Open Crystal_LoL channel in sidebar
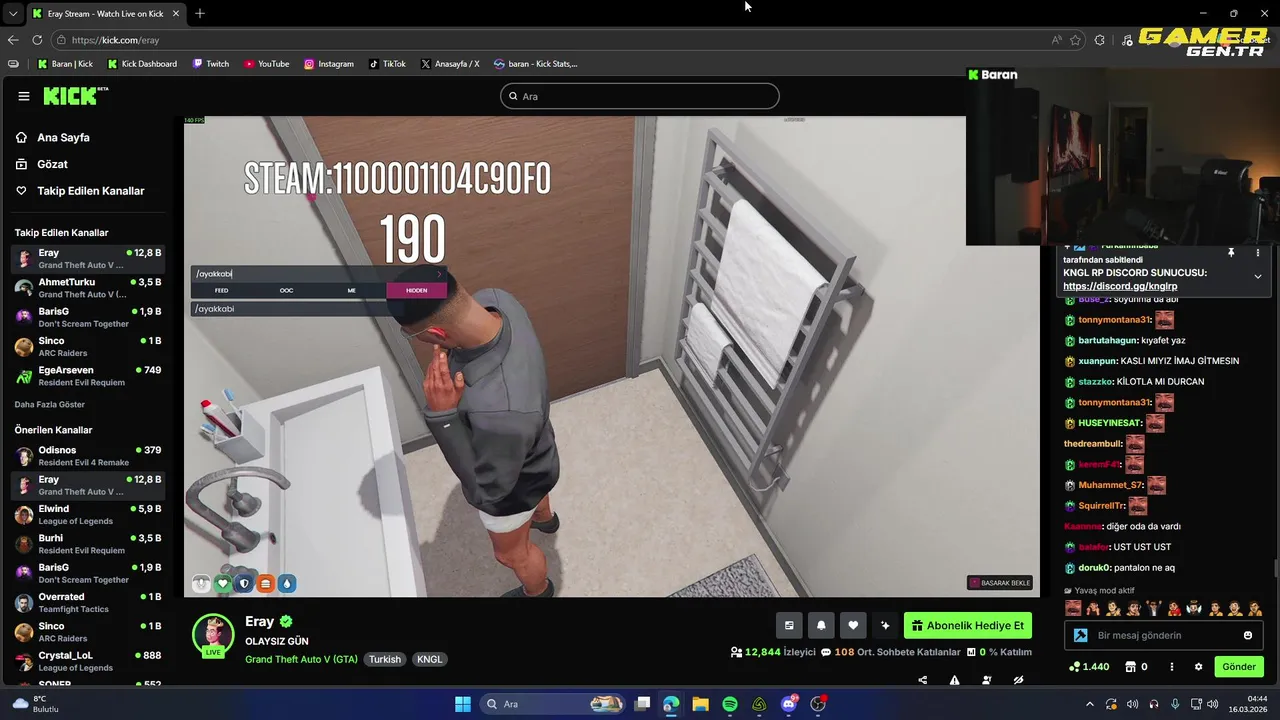Screen dimensions: 1280x720 coord(88,661)
